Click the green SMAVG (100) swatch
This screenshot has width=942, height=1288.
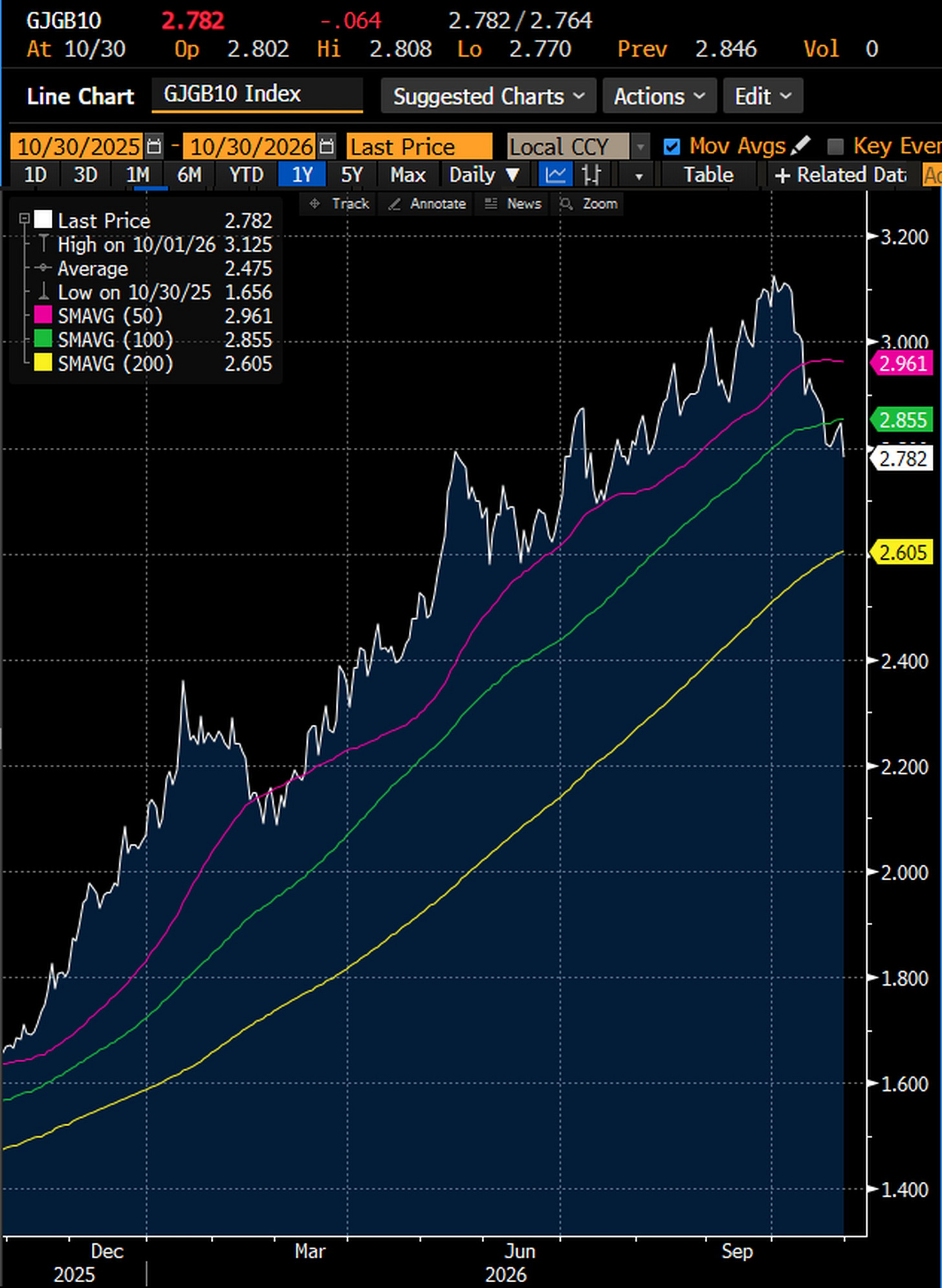click(43, 339)
